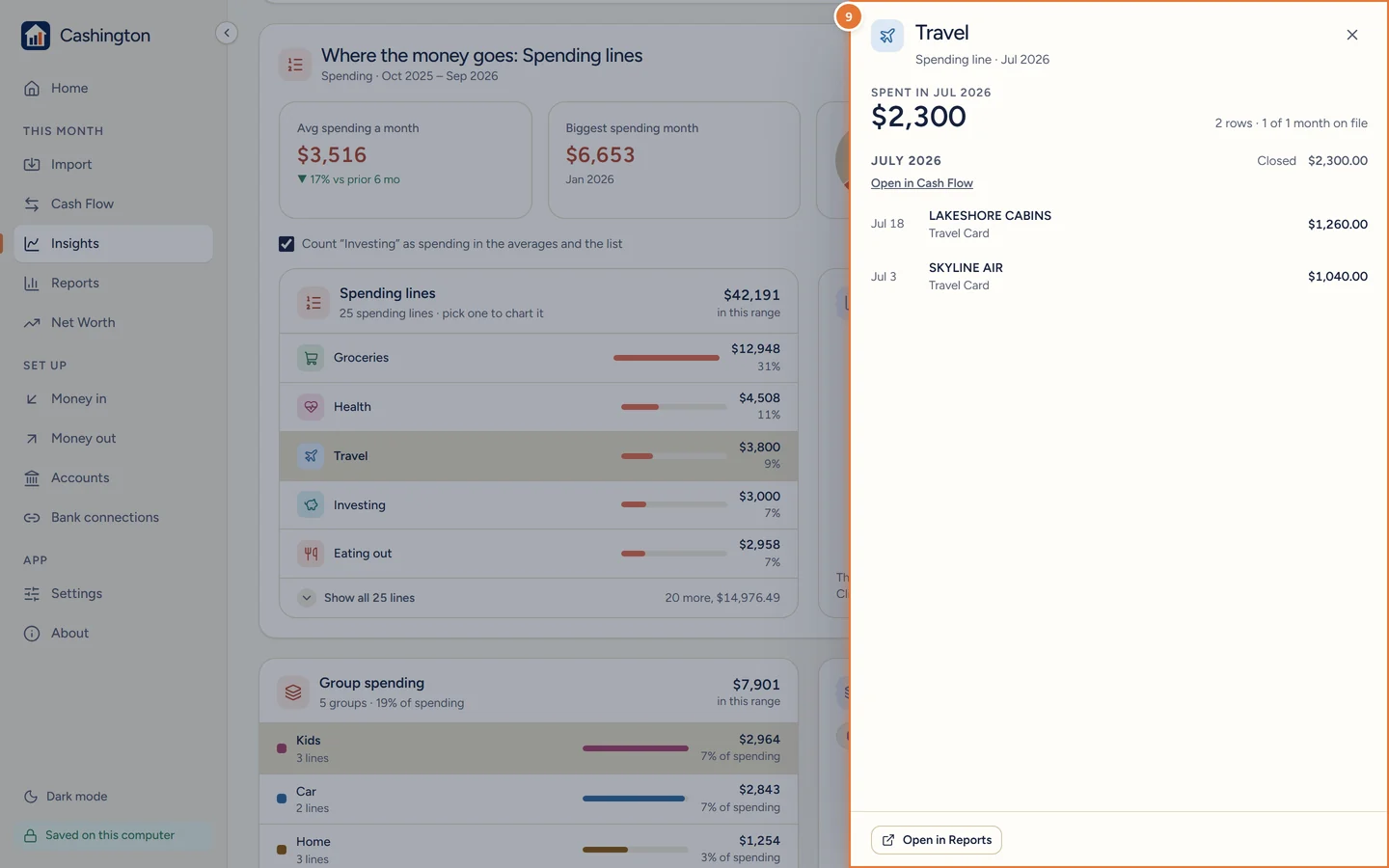
Task: Select the Car group row
Action: pos(529,800)
